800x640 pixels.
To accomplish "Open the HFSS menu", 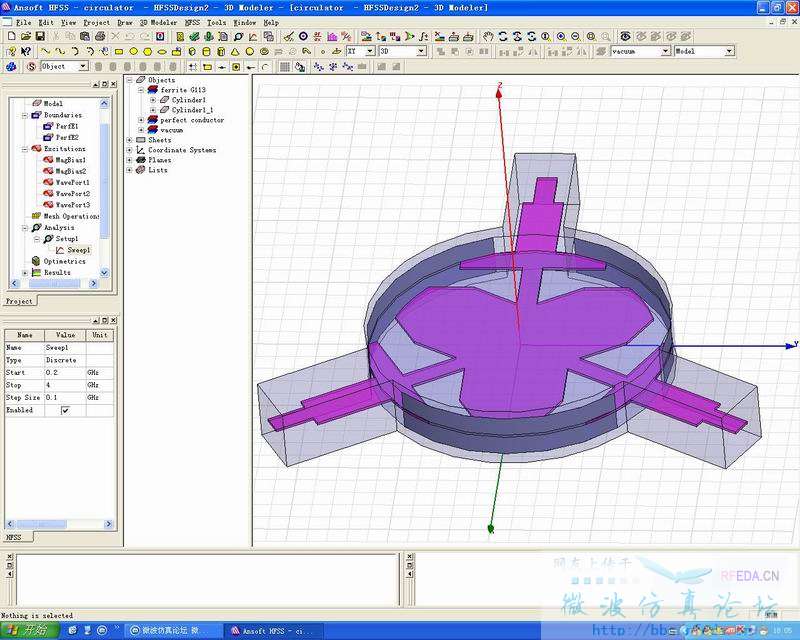I will 192,22.
